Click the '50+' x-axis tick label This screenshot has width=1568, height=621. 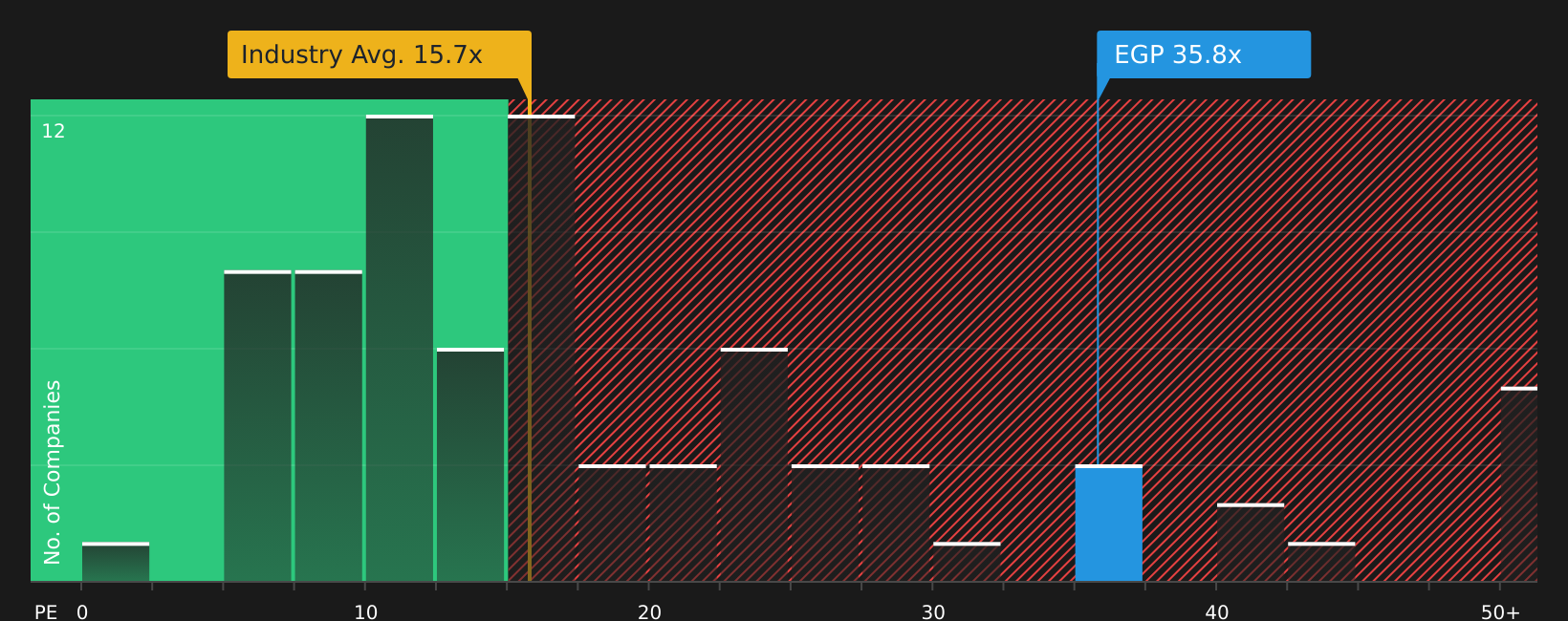pos(1501,612)
